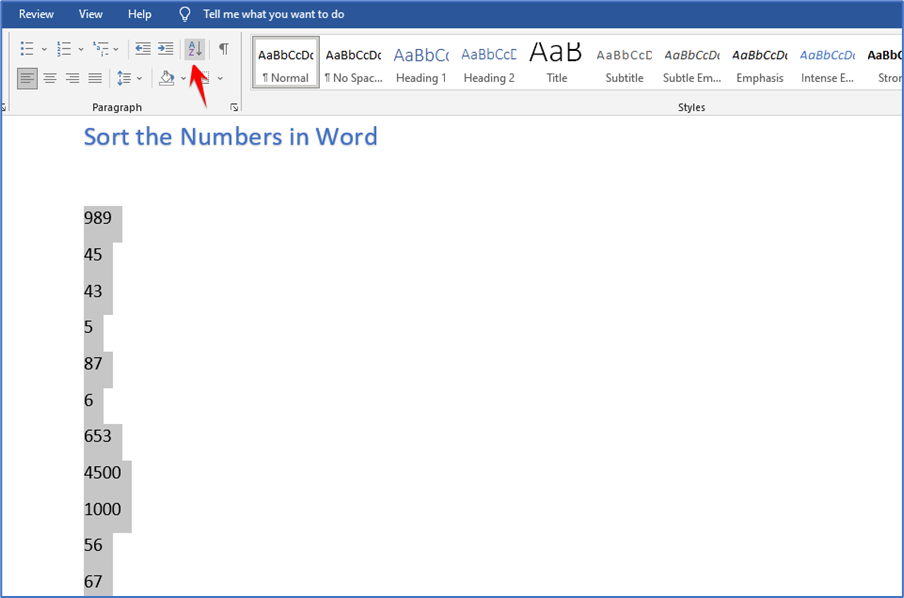Click the Increase Indent icon
The image size is (904, 598).
tap(165, 47)
